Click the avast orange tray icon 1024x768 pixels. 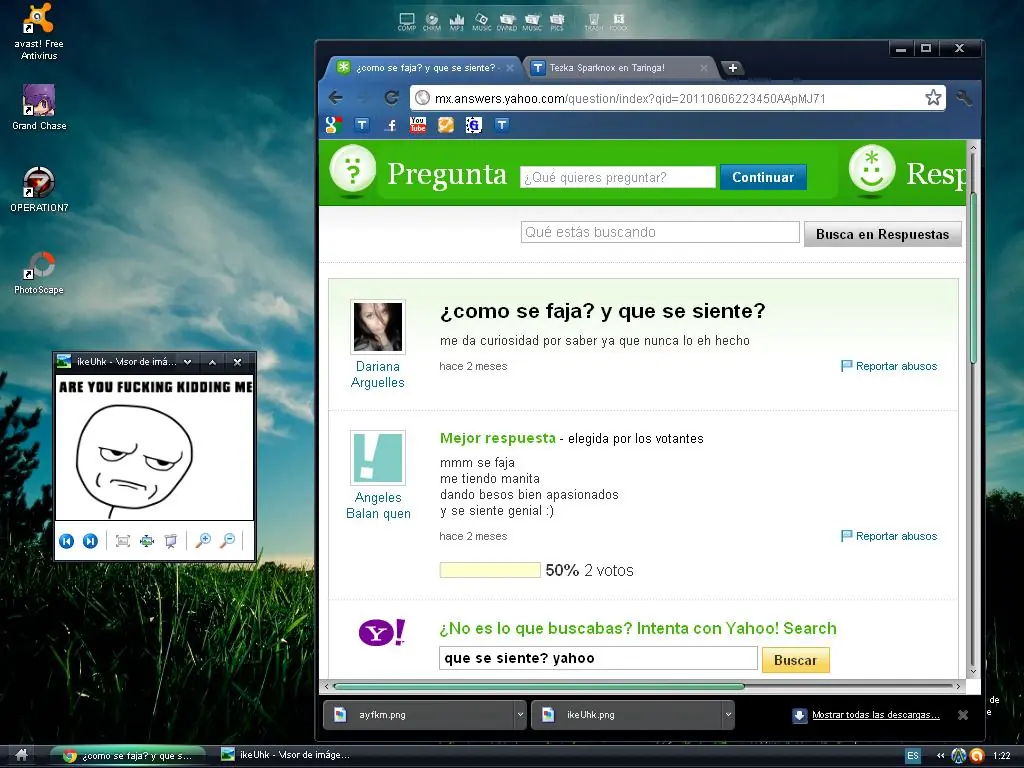click(977, 756)
